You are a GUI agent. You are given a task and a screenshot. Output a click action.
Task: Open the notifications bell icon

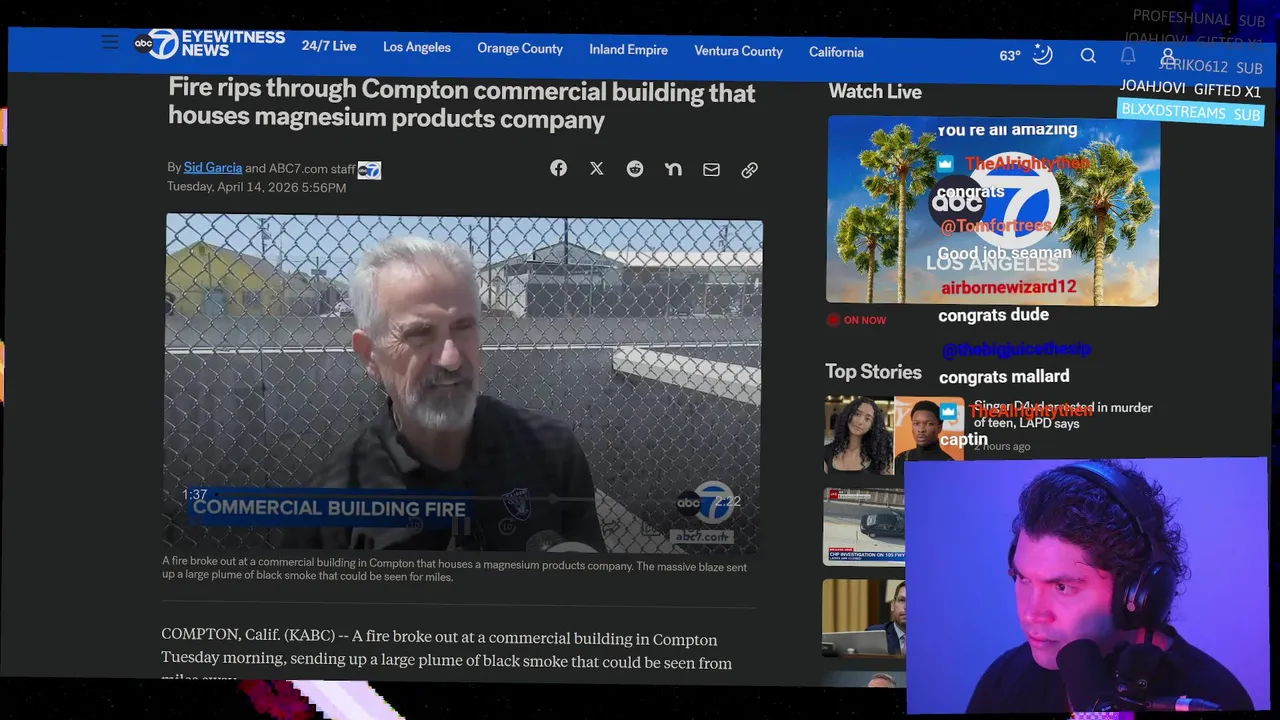(x=1128, y=56)
